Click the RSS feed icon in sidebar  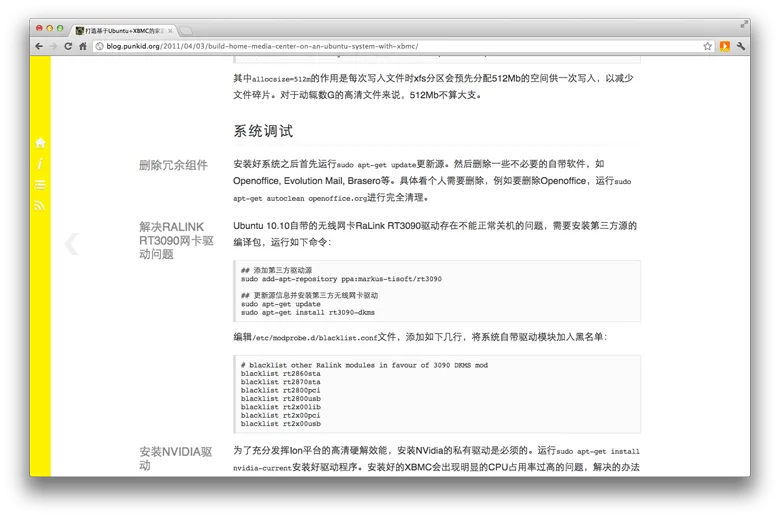[x=40, y=206]
